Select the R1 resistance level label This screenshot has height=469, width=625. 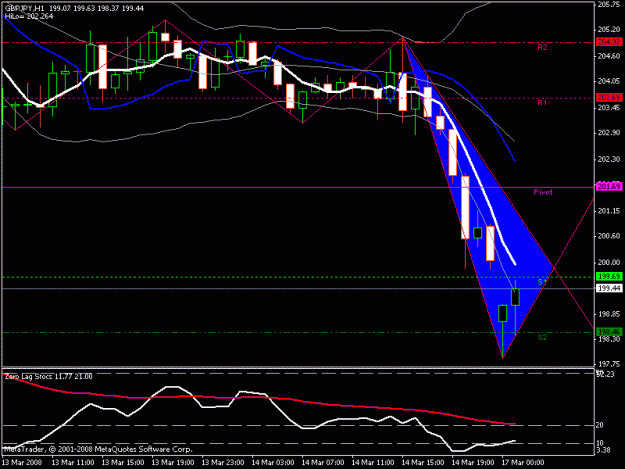point(542,103)
